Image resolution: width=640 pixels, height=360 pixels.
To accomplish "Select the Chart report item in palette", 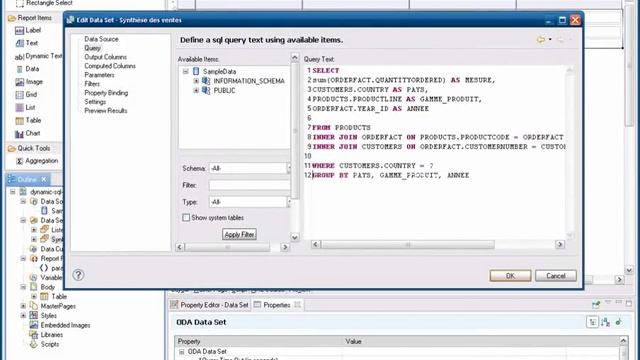I will pos(28,133).
